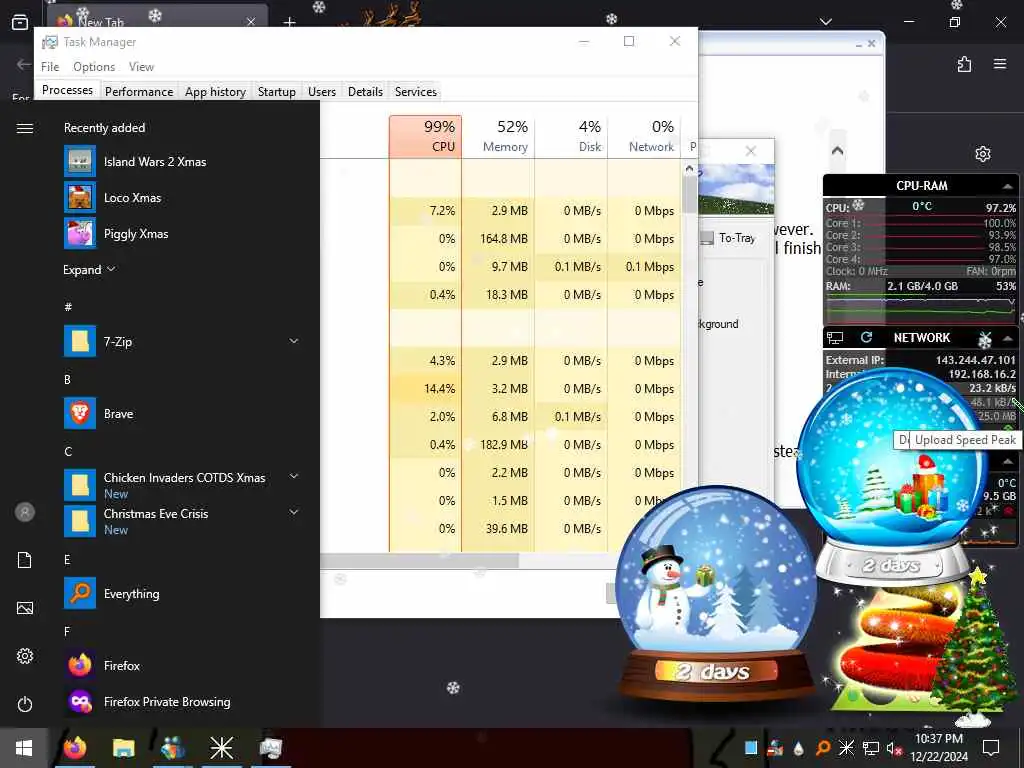Open the browser hamburger menu

1000,64
